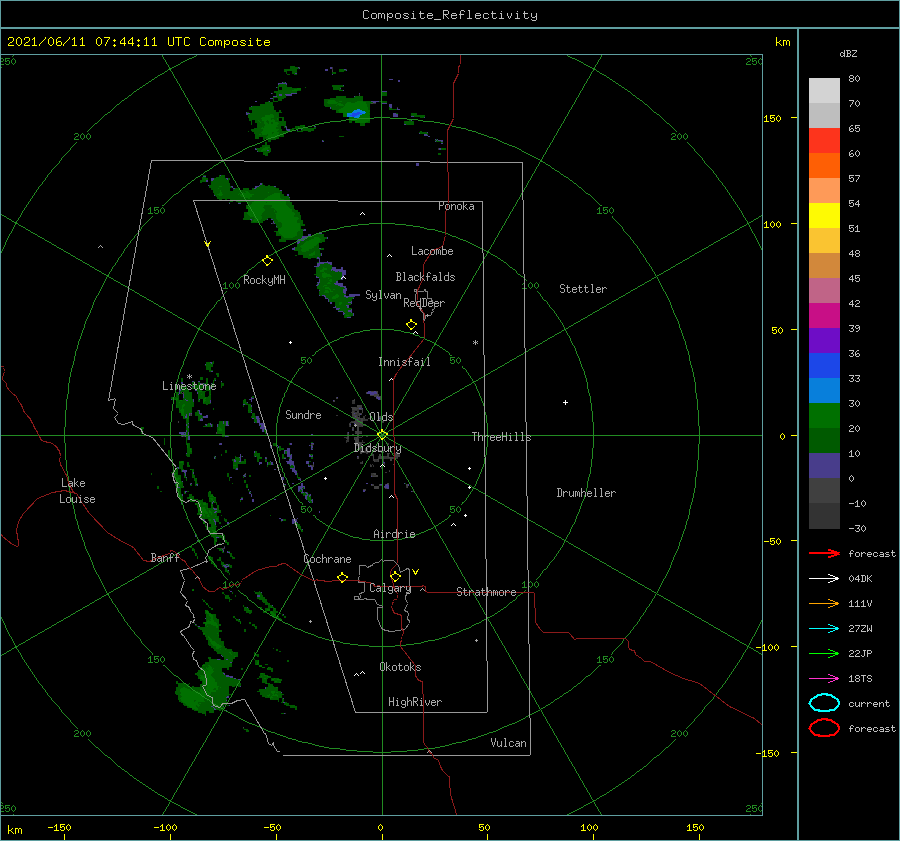Click the Didsbury label

click(377, 448)
